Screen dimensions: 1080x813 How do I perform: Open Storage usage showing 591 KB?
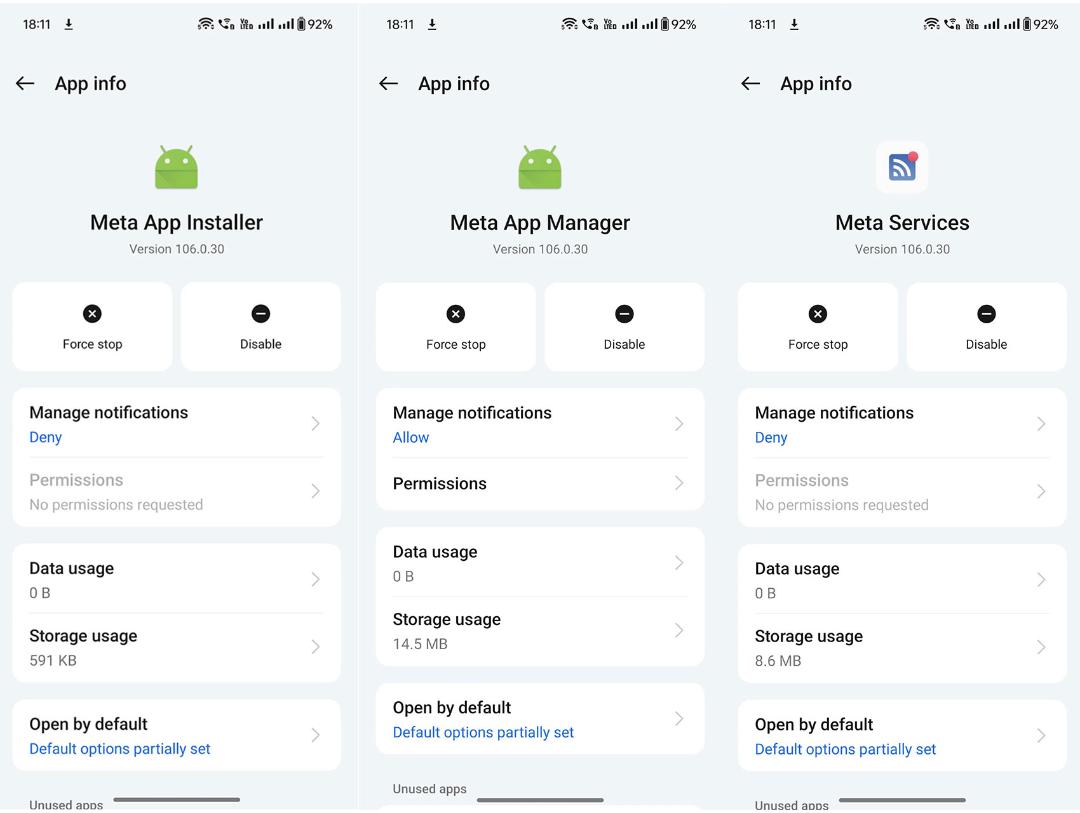pos(176,648)
